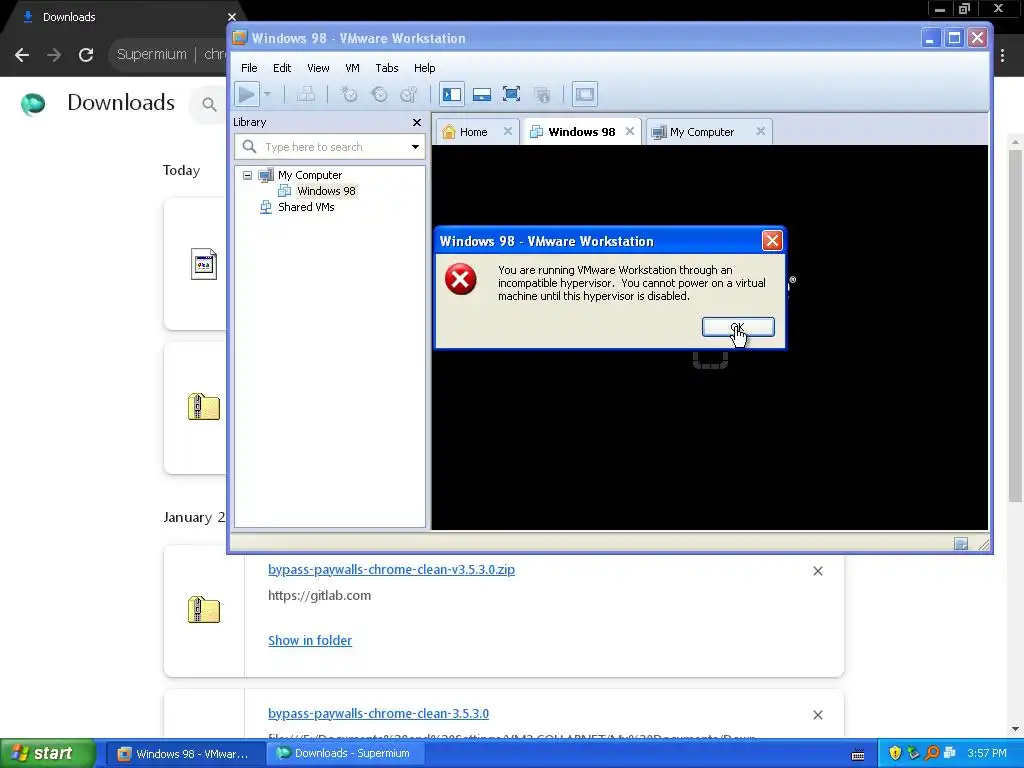Click the security shield tray icon
The width and height of the screenshot is (1024, 768).
(895, 753)
